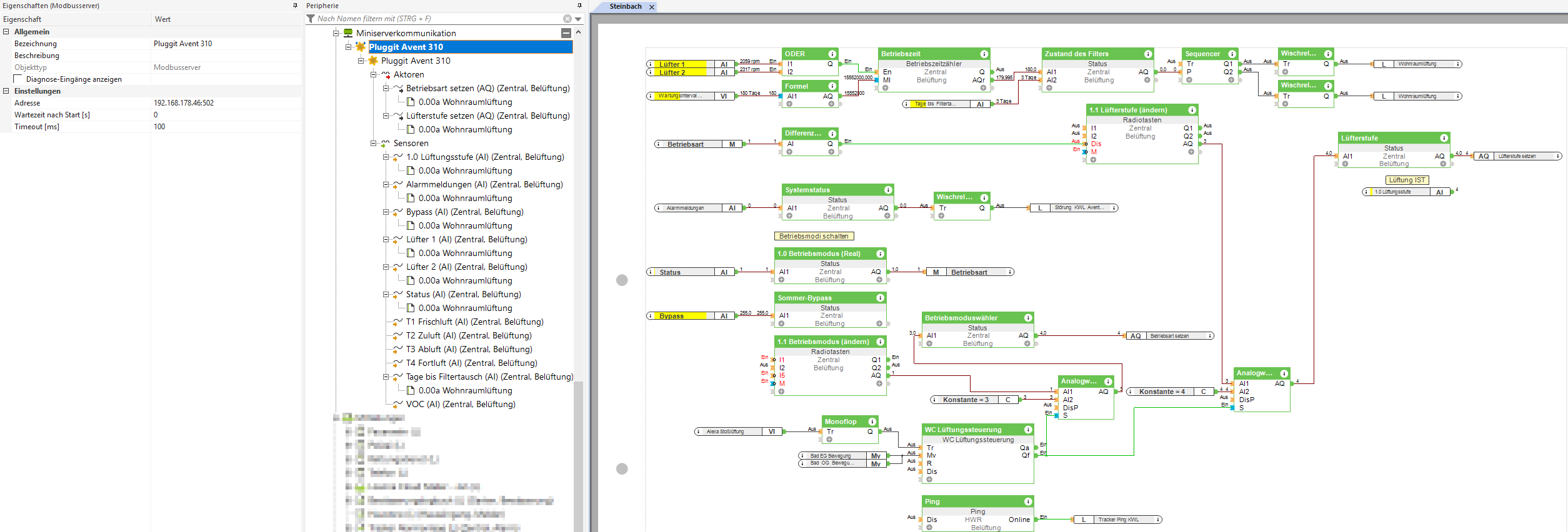Collapse the Aktoren tree node

(x=373, y=75)
